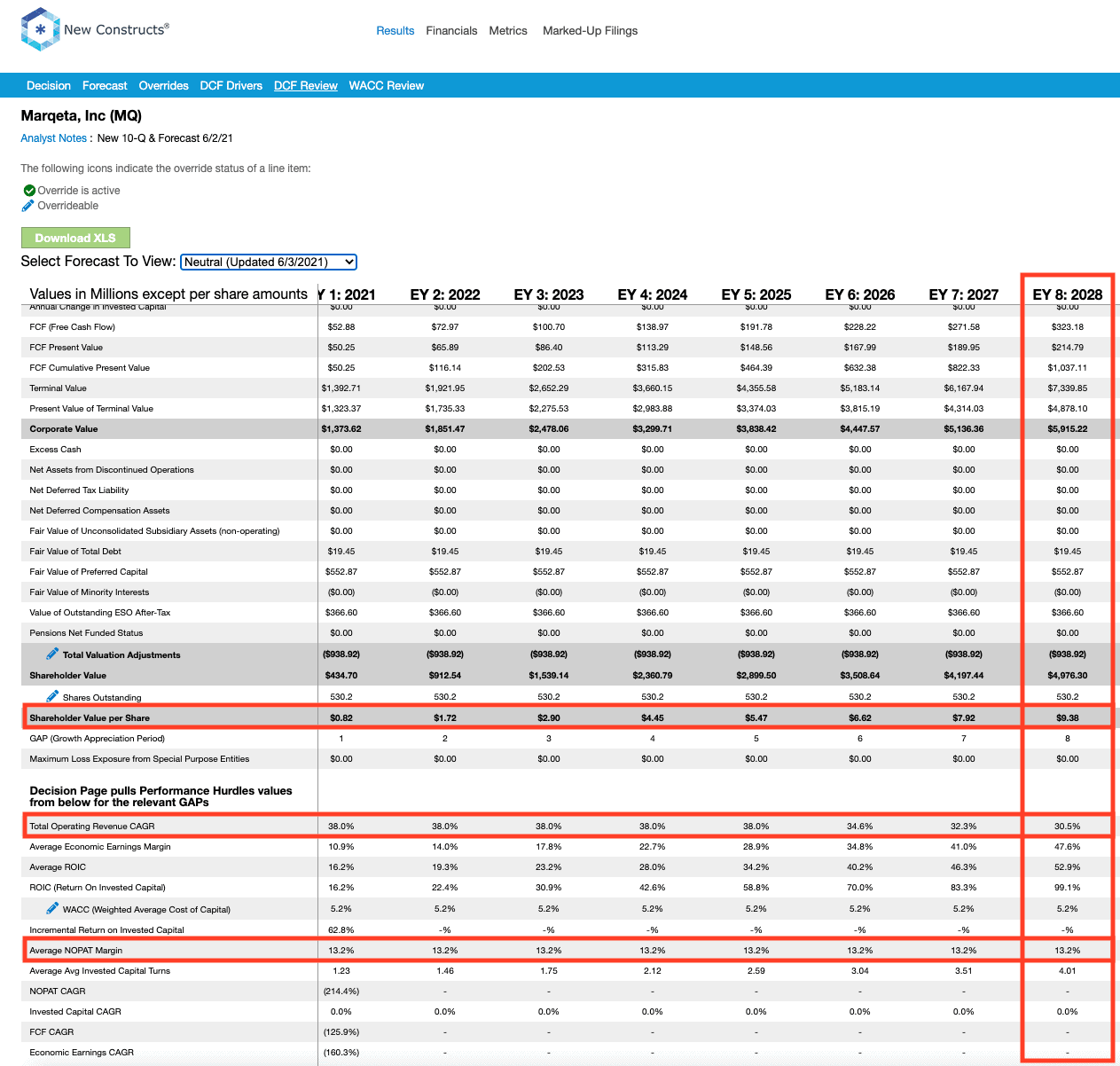Click the Shares Outstanding row label
Image resolution: width=1120 pixels, height=1066 pixels.
102,697
